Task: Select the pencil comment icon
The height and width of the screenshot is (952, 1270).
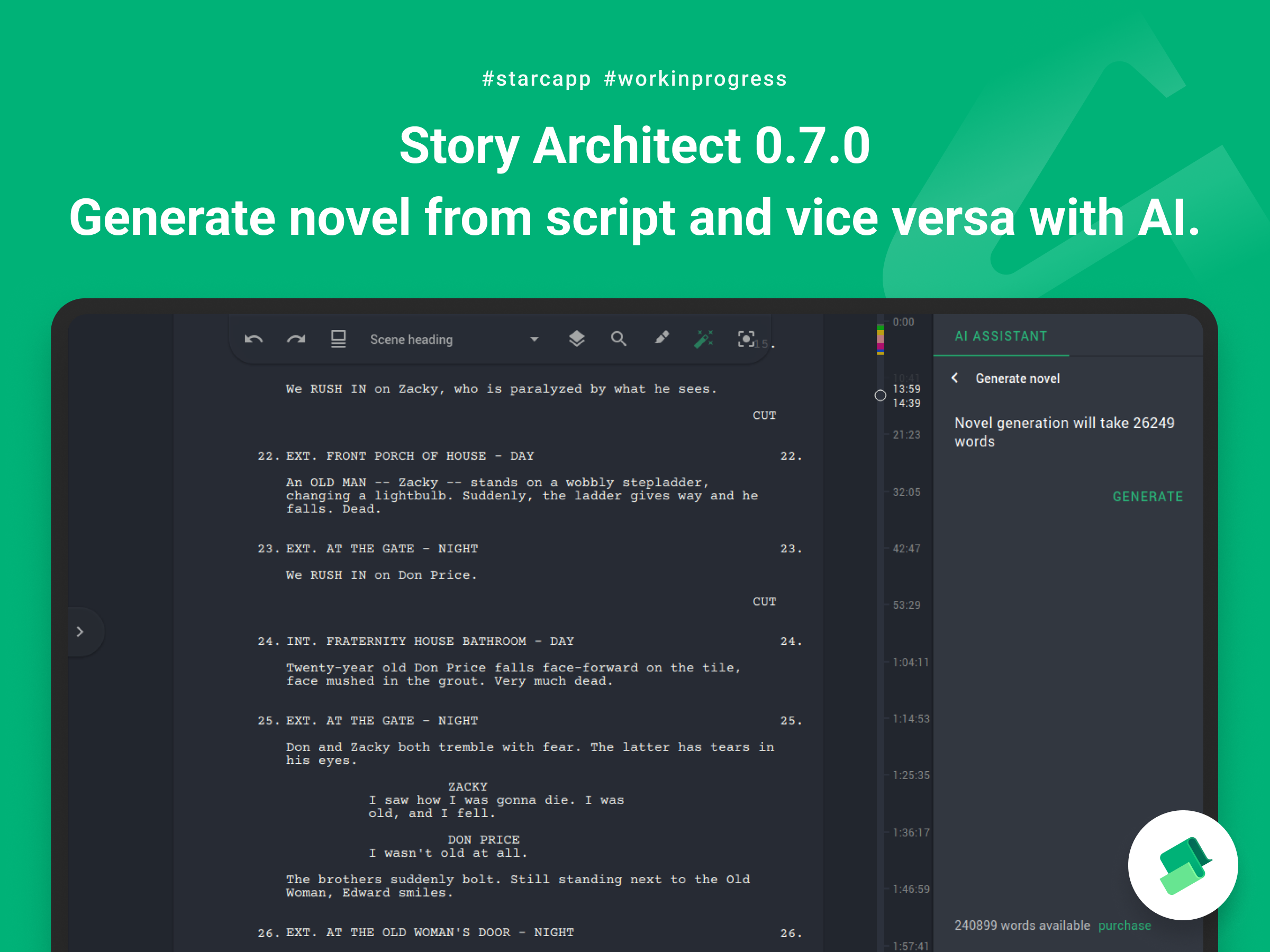Action: pos(661,338)
